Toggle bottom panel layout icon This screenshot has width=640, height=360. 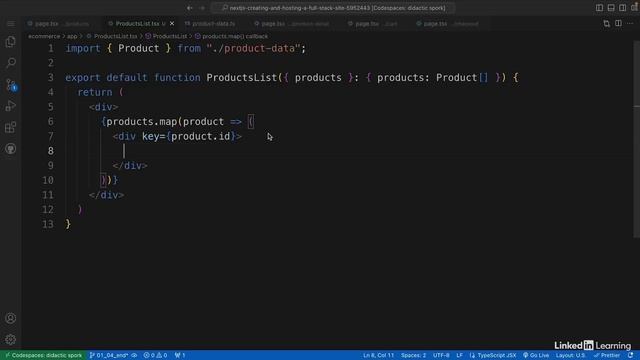(x=611, y=8)
